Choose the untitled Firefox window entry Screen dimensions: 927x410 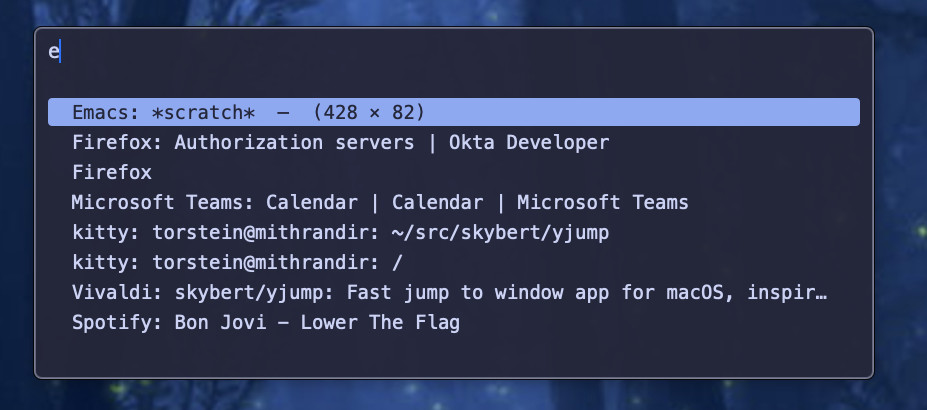[x=112, y=172]
